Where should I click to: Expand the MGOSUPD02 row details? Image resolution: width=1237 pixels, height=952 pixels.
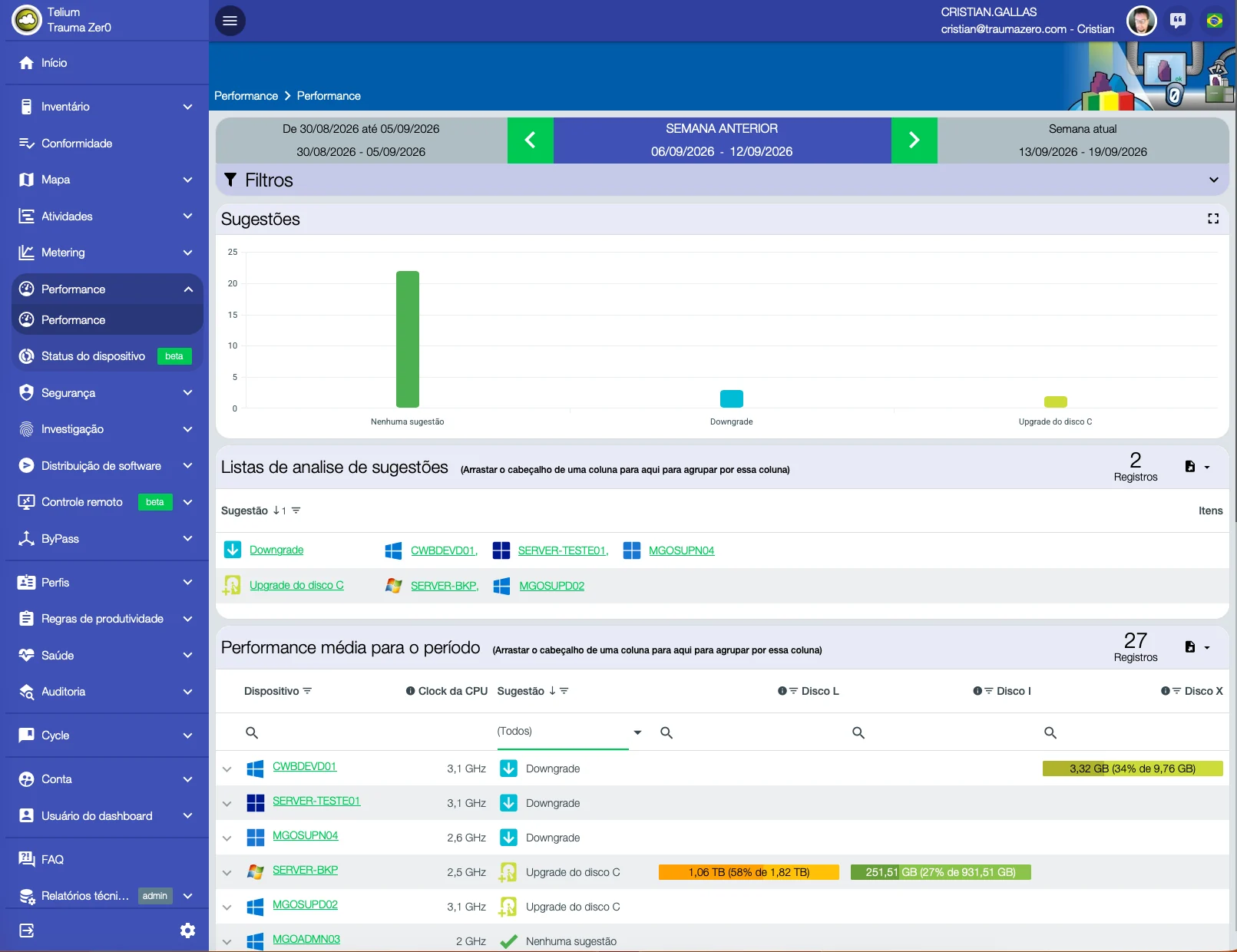(227, 907)
